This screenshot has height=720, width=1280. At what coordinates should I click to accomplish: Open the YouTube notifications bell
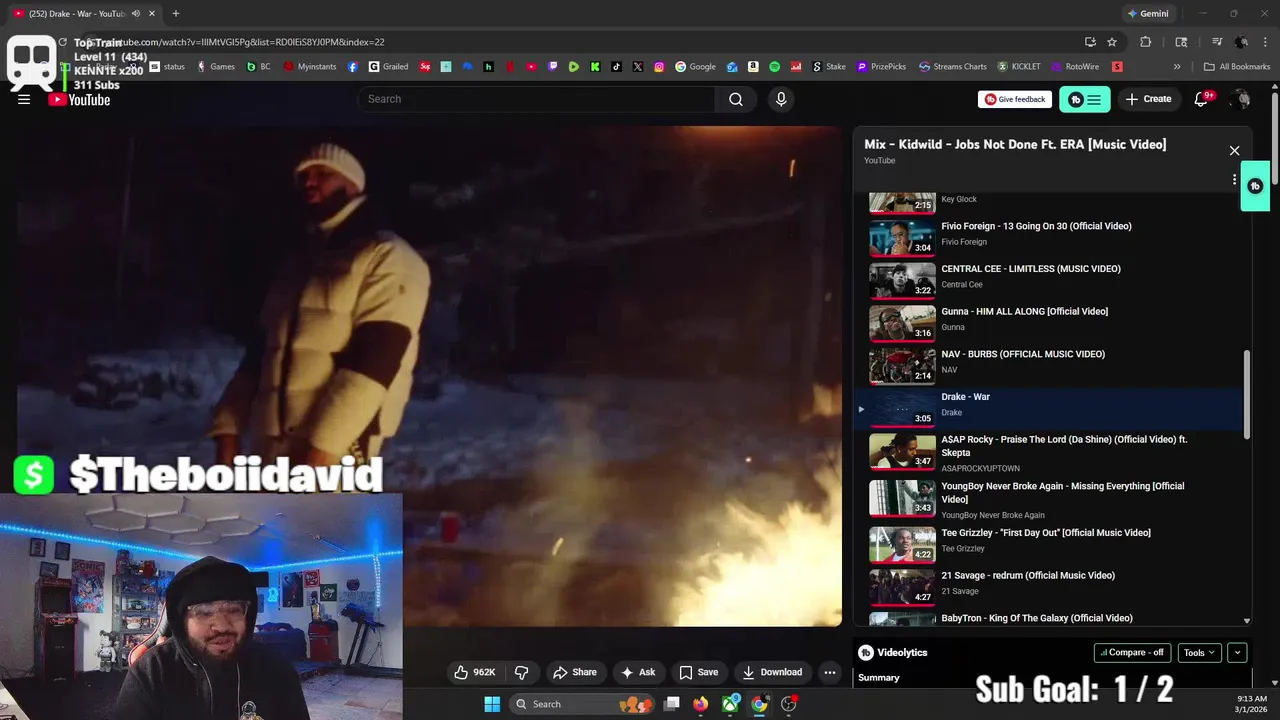[1202, 99]
